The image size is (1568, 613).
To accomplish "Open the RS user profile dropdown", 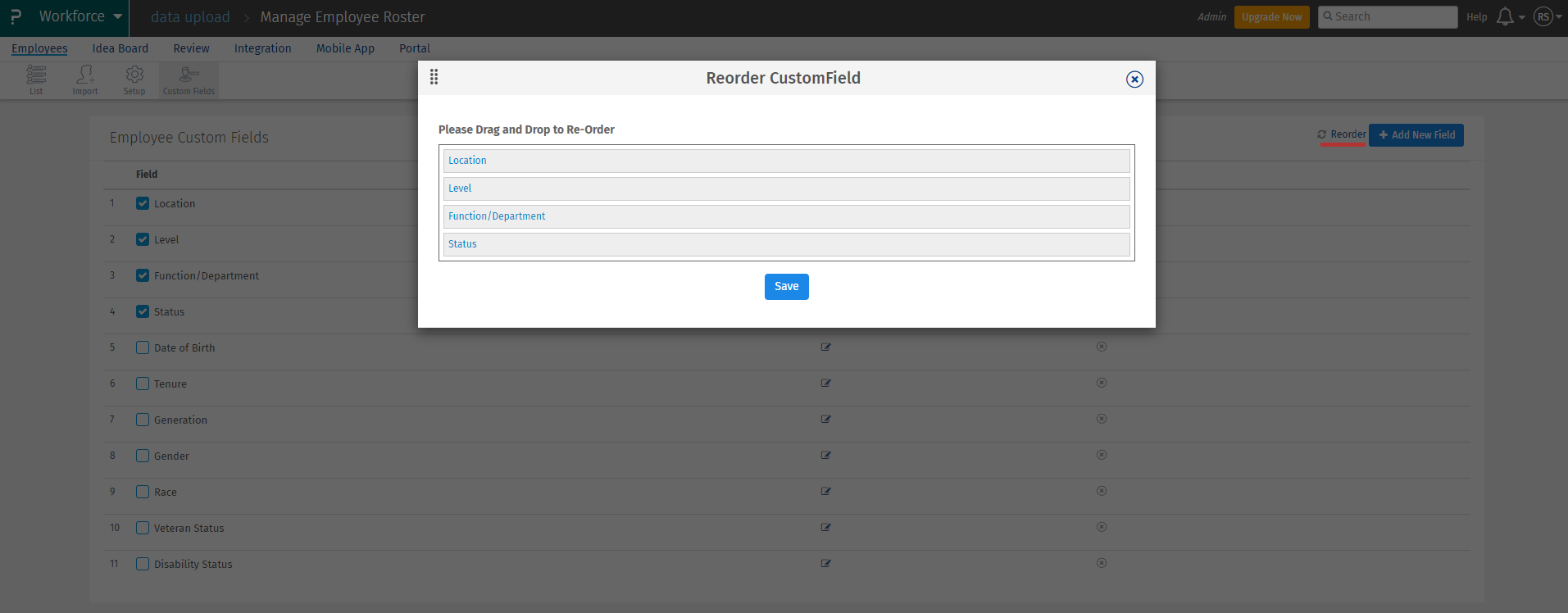I will tap(1547, 17).
